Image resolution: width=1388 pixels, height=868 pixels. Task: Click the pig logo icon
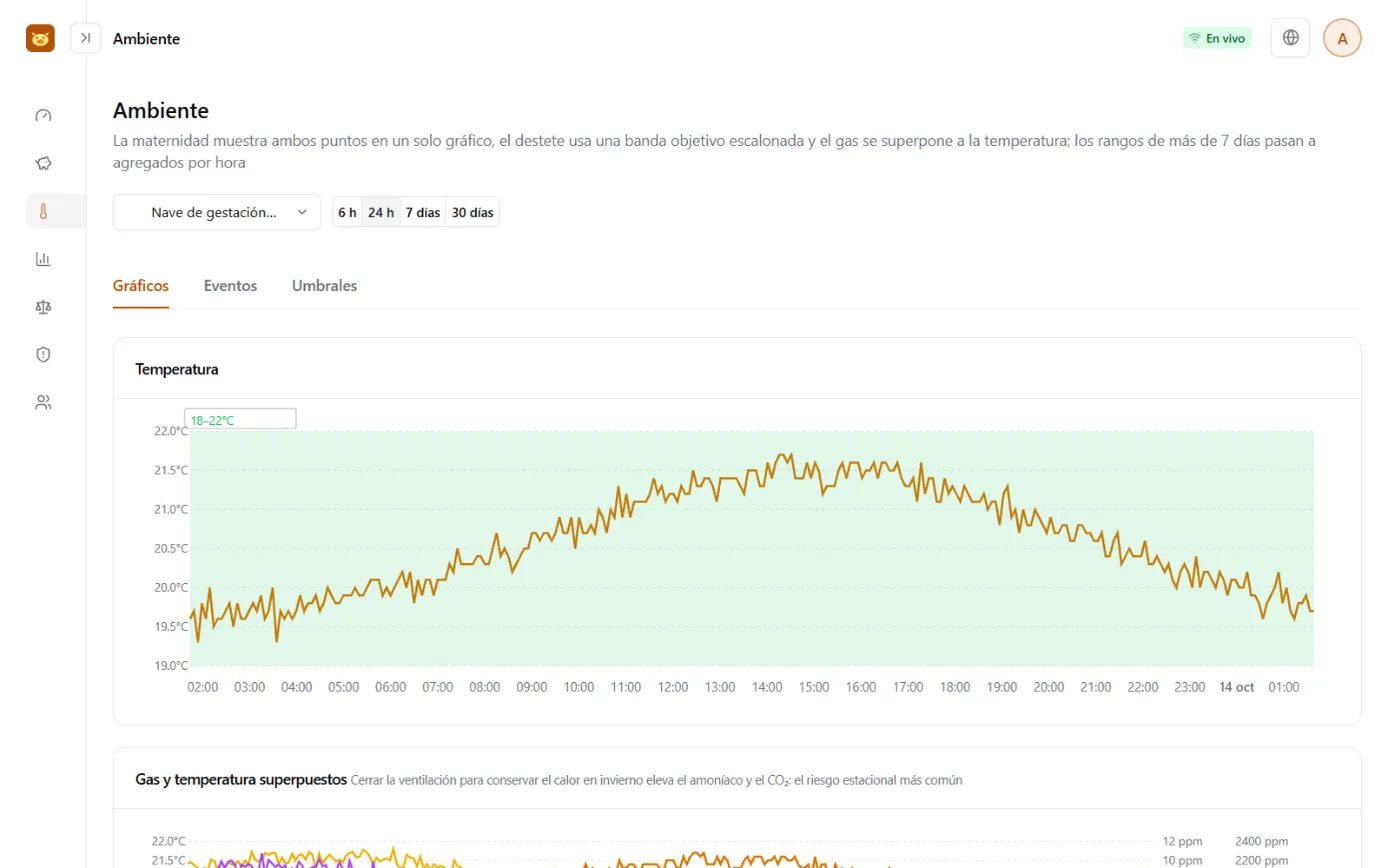(x=40, y=38)
